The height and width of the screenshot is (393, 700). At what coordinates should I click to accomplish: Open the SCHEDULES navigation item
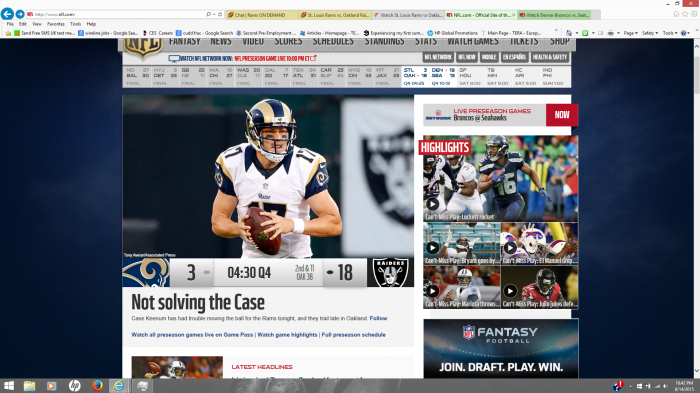(x=333, y=42)
